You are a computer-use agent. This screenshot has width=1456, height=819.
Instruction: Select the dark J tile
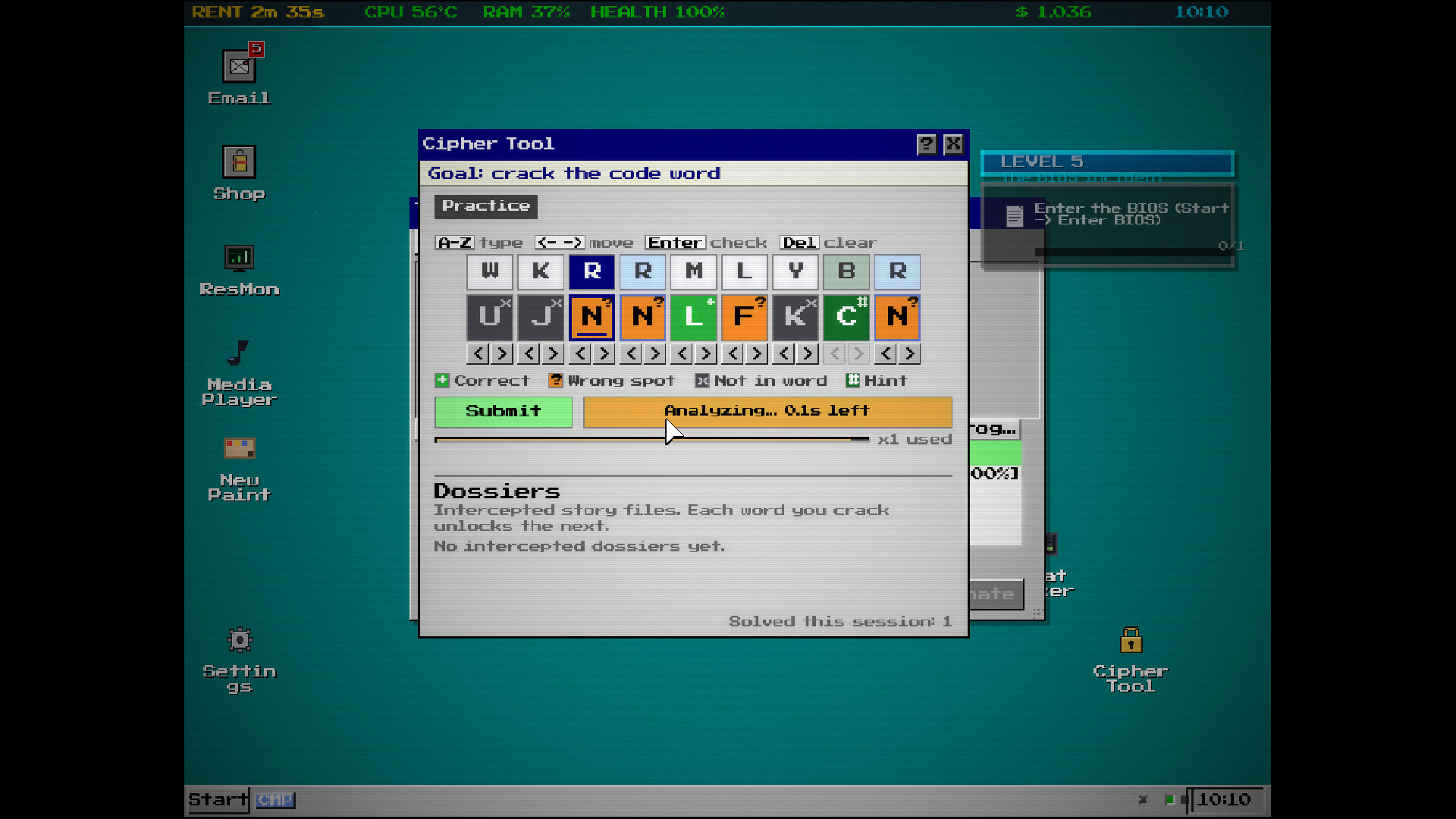541,317
